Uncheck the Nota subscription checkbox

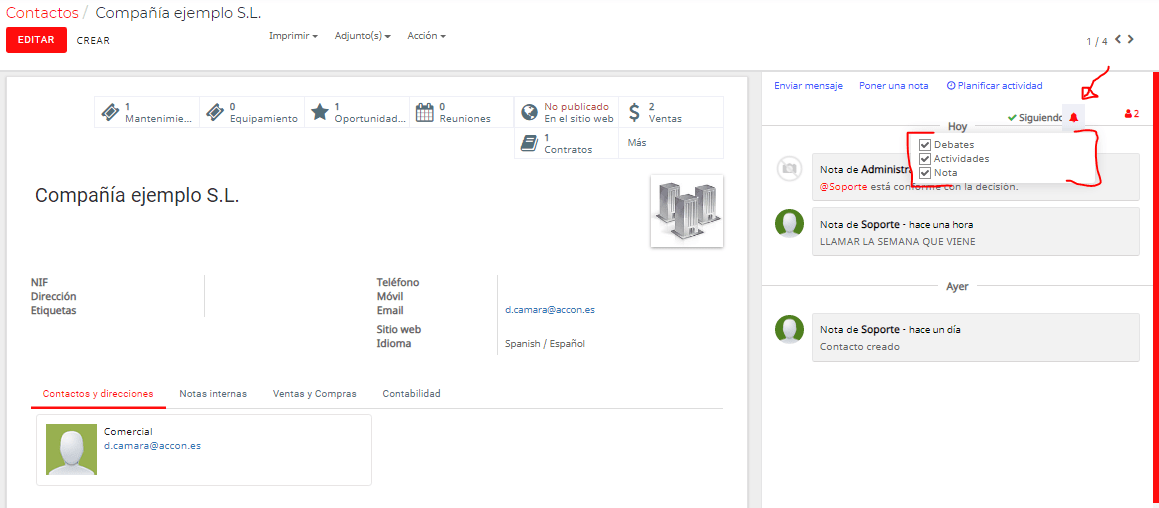pos(924,172)
